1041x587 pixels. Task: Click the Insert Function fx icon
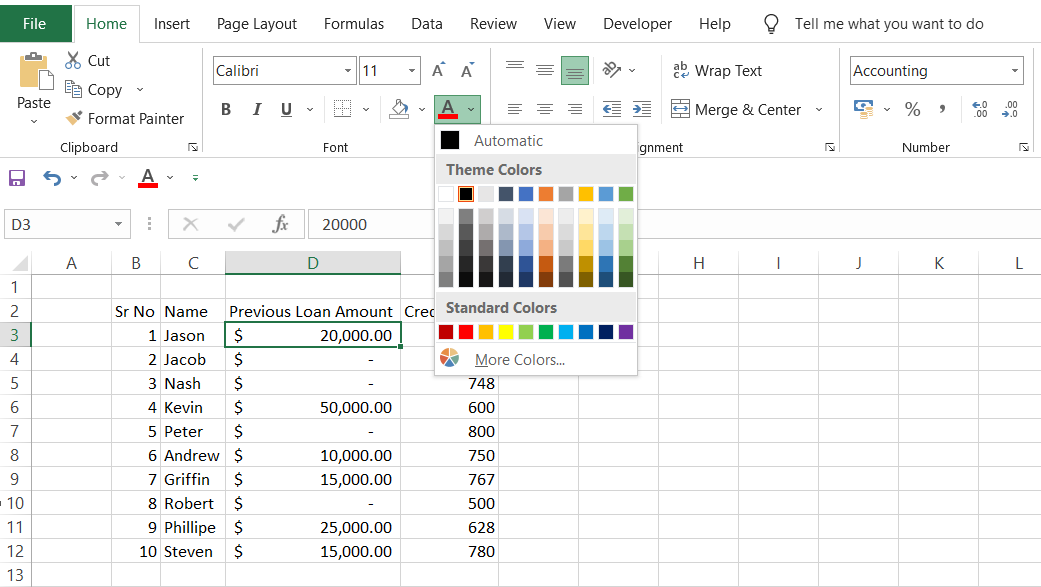281,225
